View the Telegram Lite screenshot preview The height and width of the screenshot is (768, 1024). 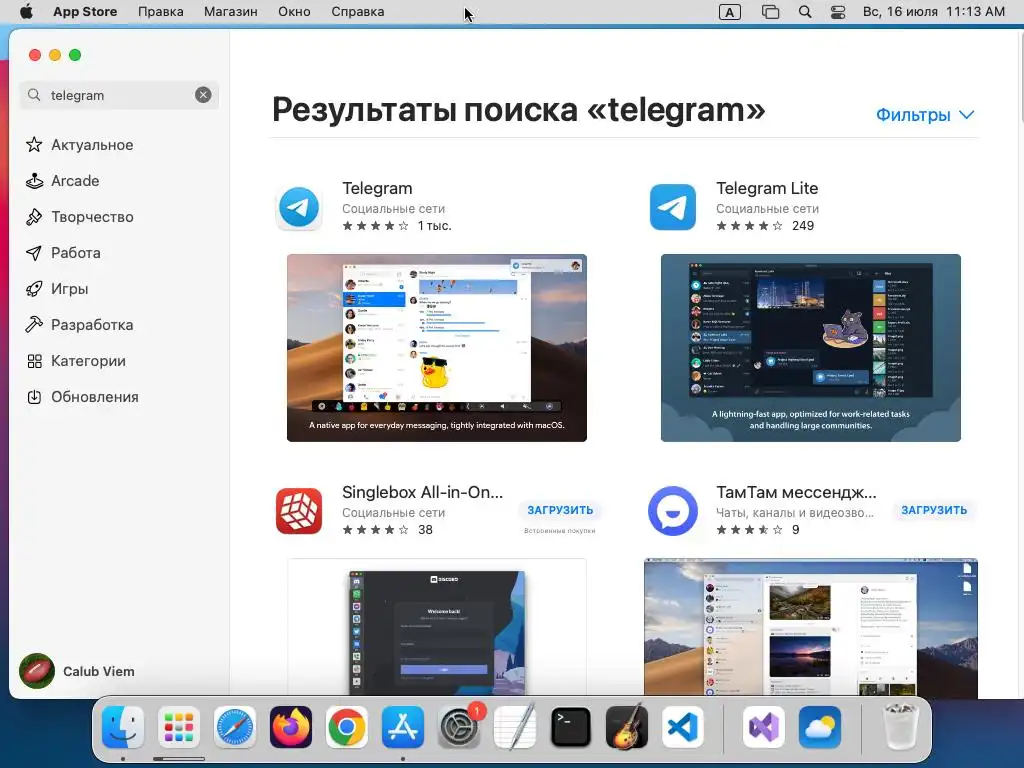tap(810, 347)
